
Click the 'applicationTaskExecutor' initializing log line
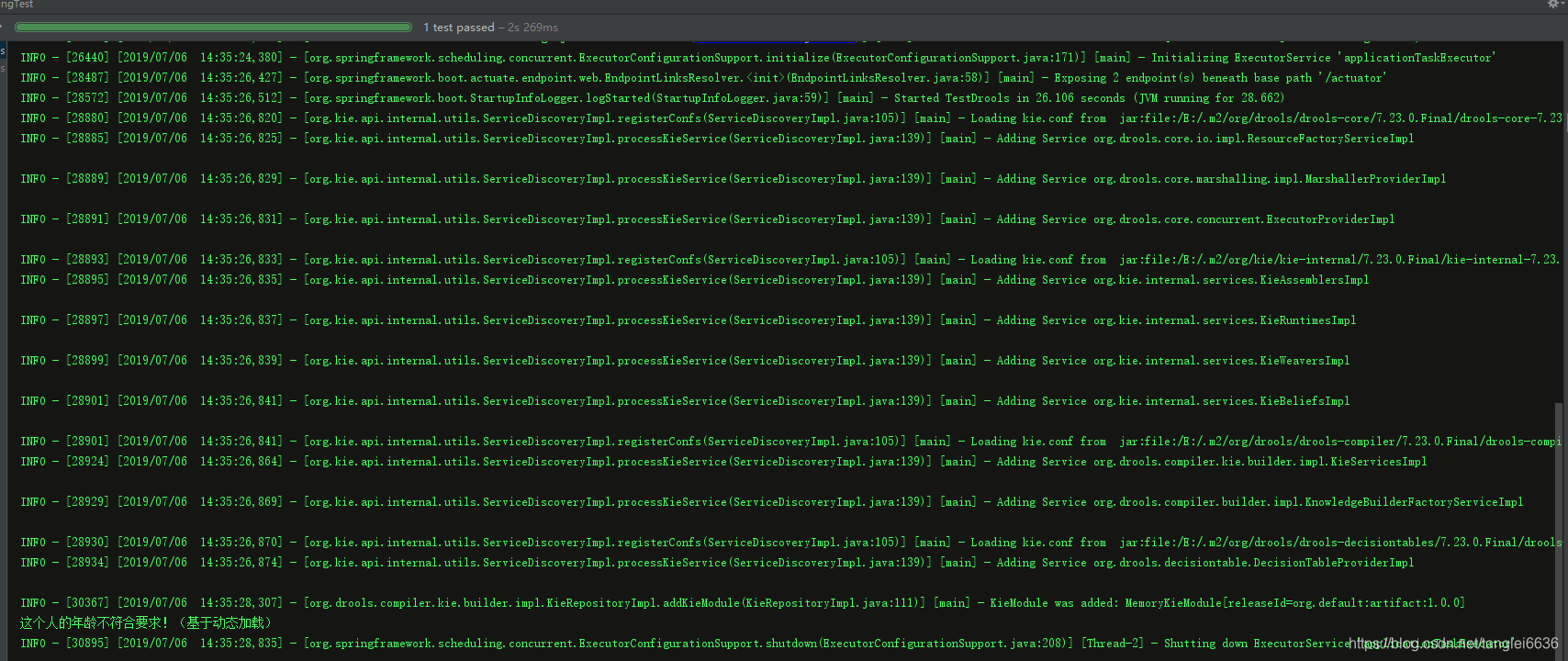pyautogui.click(x=757, y=58)
